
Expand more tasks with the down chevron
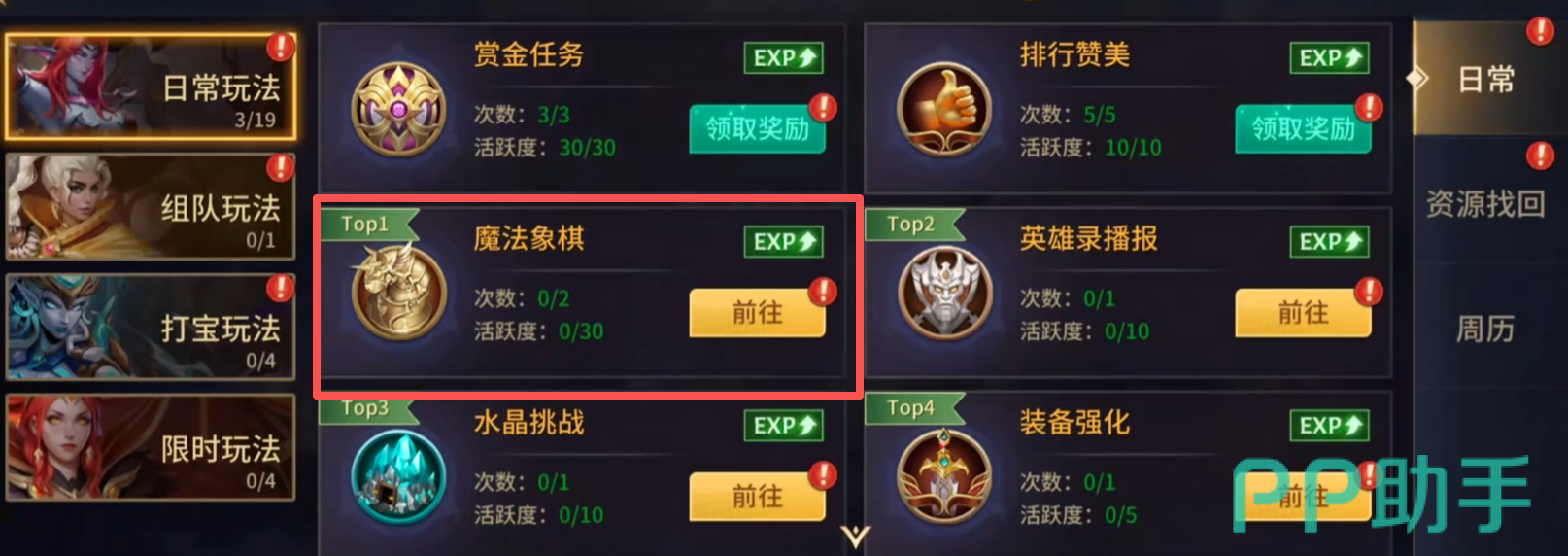click(x=856, y=537)
